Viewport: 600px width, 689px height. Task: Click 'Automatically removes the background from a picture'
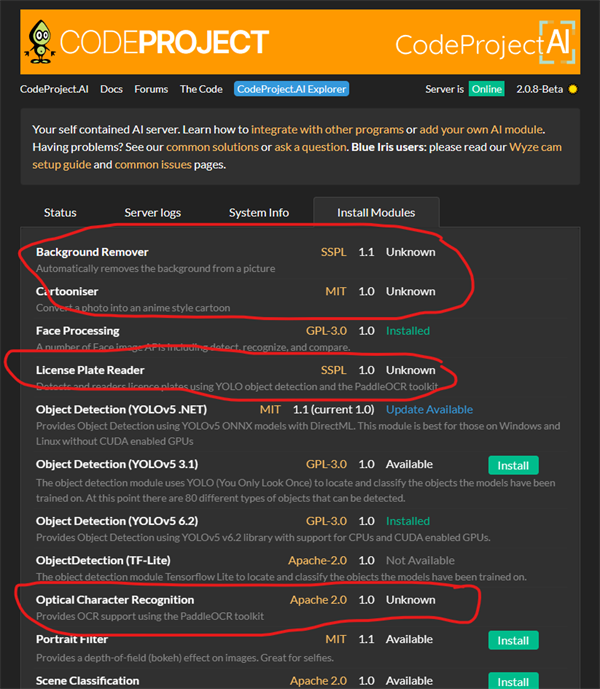coord(156,268)
